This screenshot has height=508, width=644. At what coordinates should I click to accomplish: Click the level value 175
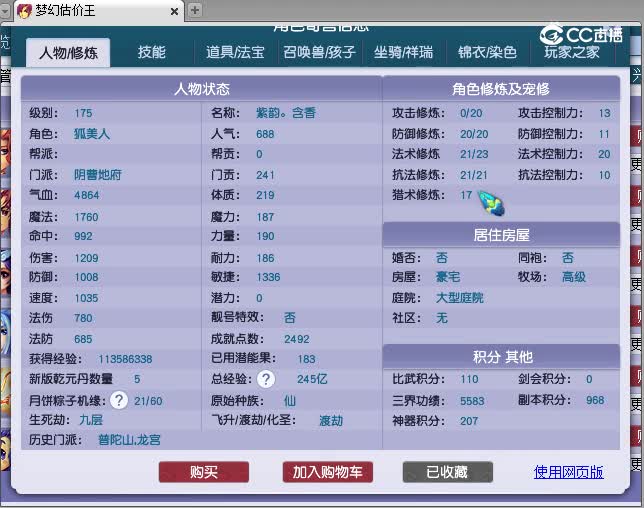(x=83, y=113)
